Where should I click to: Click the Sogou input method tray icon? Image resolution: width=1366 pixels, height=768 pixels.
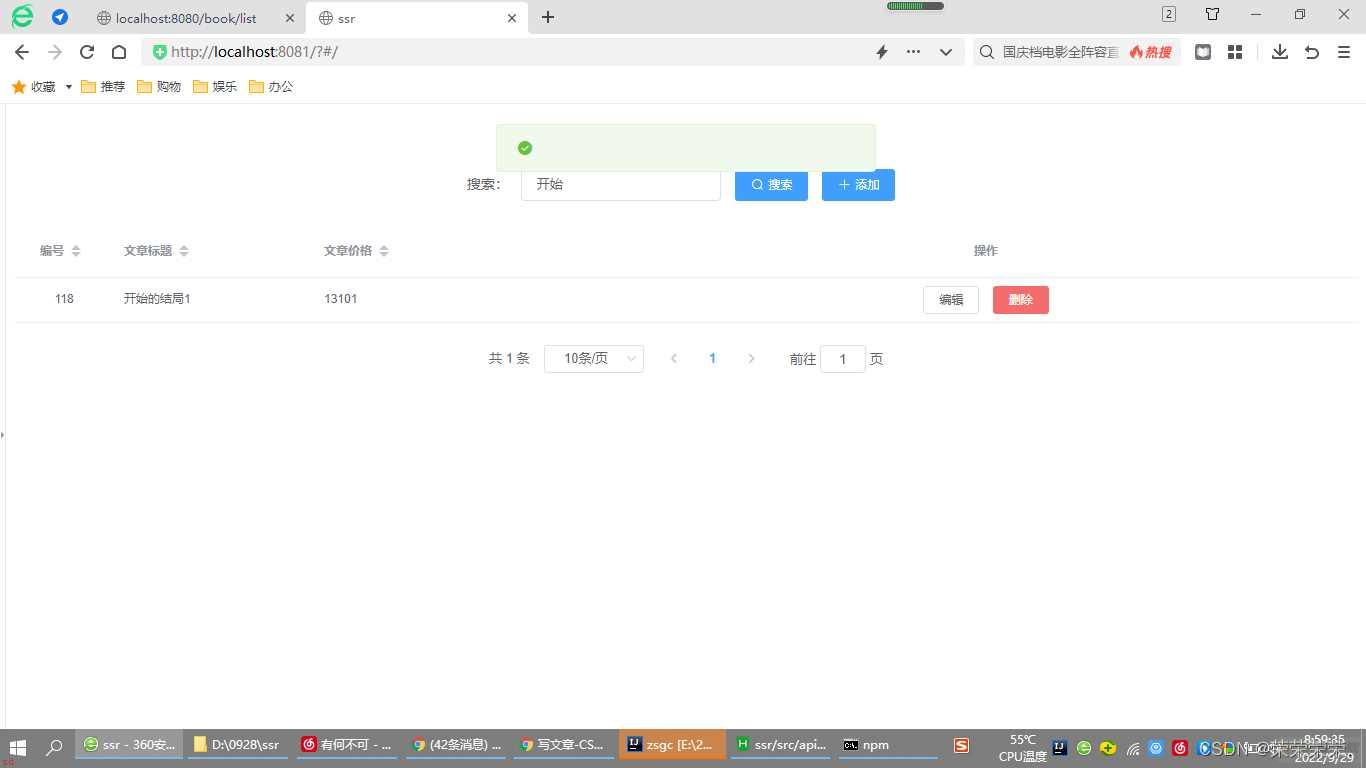tap(961, 746)
